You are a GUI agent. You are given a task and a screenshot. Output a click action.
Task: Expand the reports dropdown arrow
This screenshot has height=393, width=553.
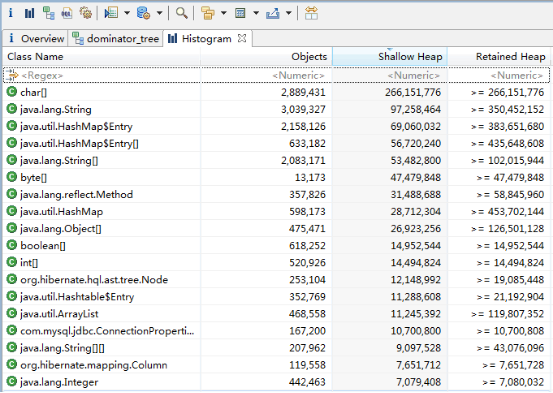(127, 13)
